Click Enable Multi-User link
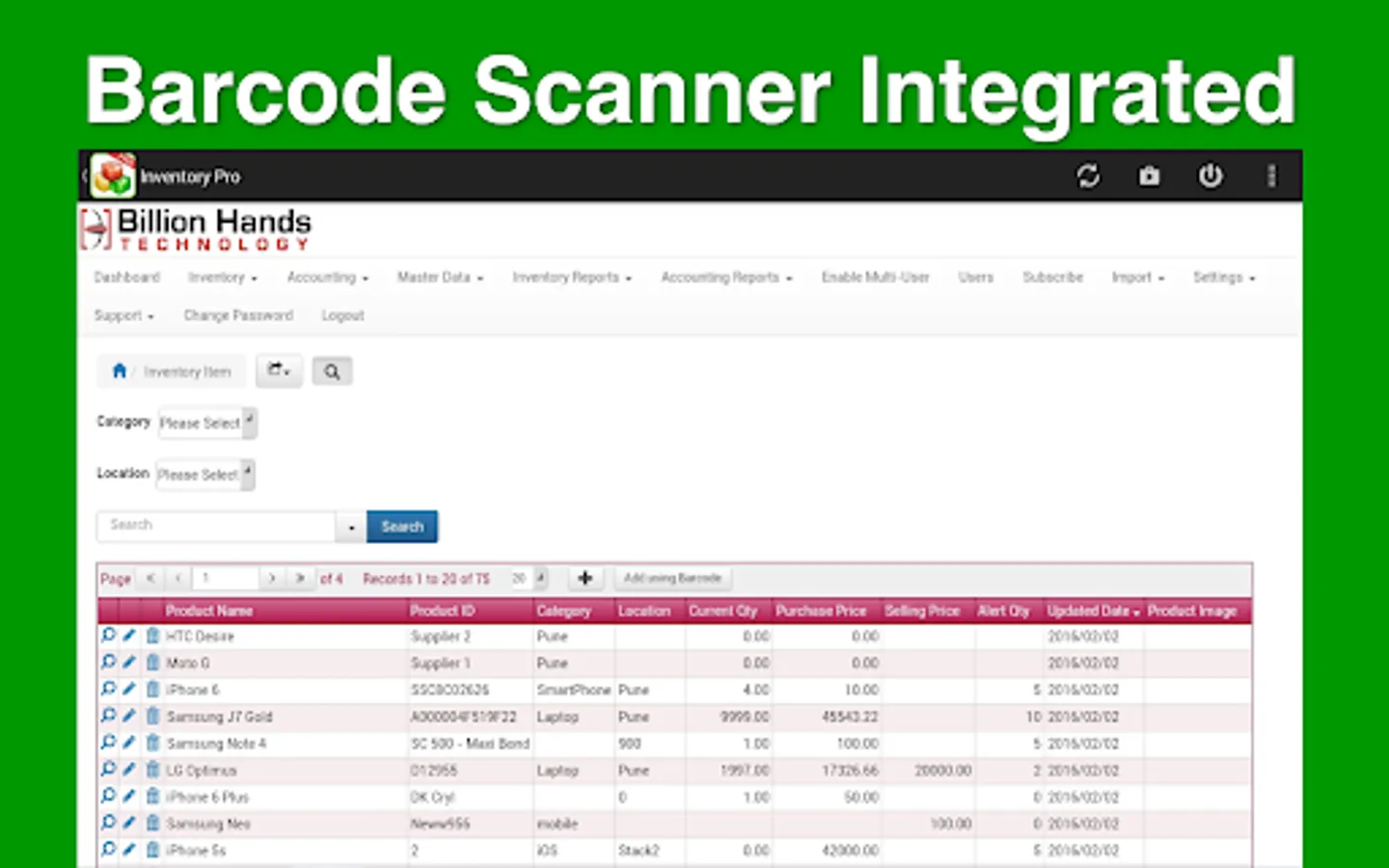Viewport: 1389px width, 868px height. click(x=875, y=278)
